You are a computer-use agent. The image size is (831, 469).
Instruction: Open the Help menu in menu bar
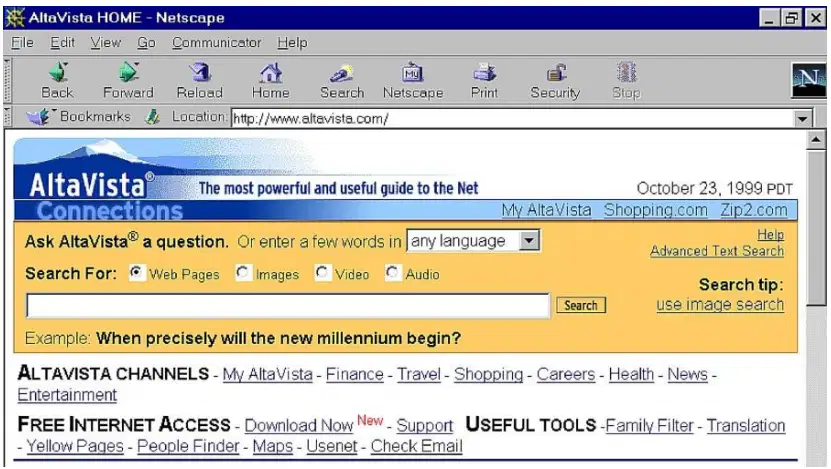(292, 42)
